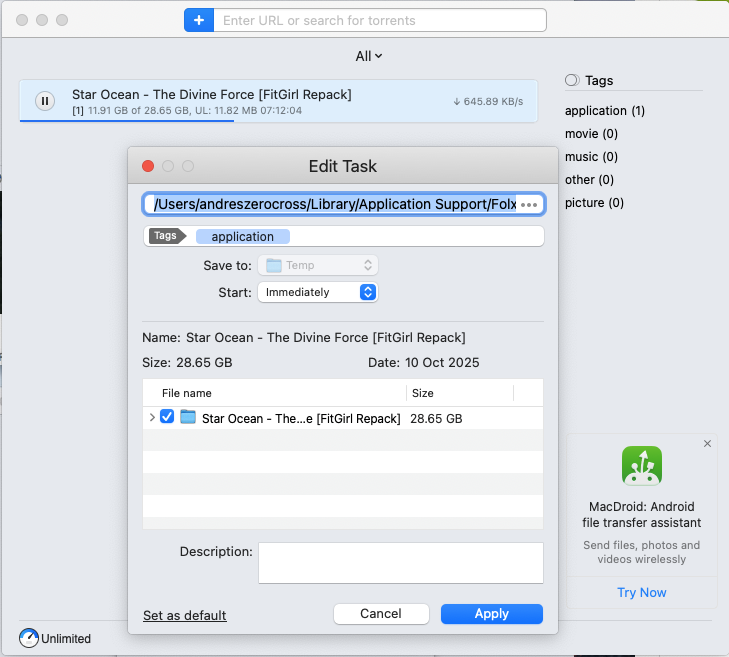The image size is (729, 657).
Task: Open the Start Immediately dropdown
Action: click(x=318, y=292)
